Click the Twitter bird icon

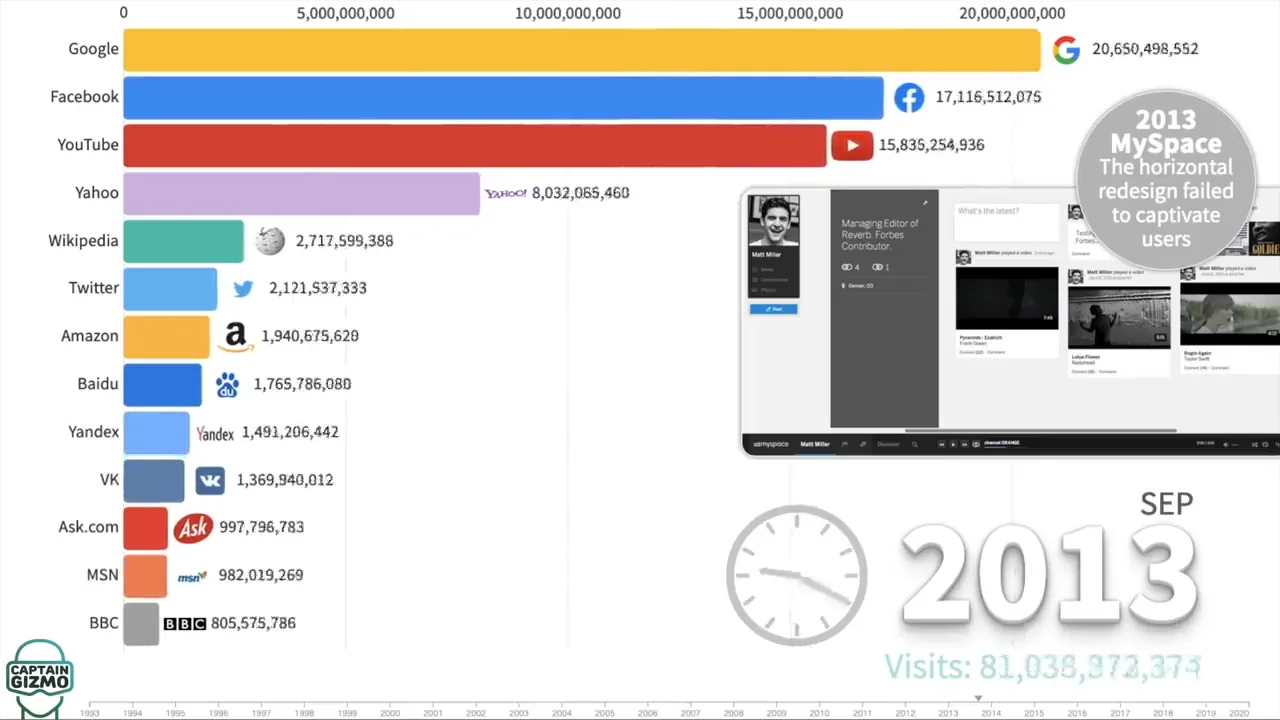pos(243,288)
